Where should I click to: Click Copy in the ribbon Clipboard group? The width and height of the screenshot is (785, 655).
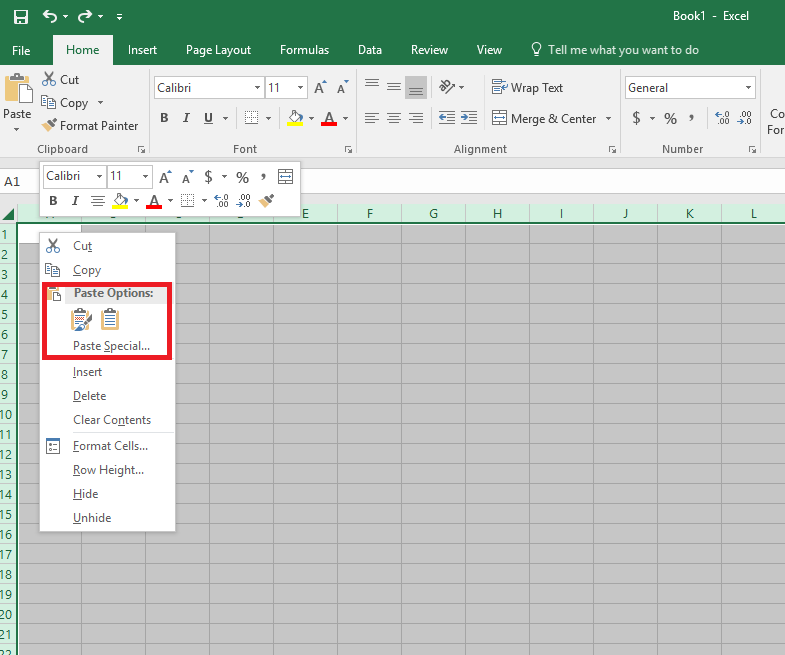65,103
